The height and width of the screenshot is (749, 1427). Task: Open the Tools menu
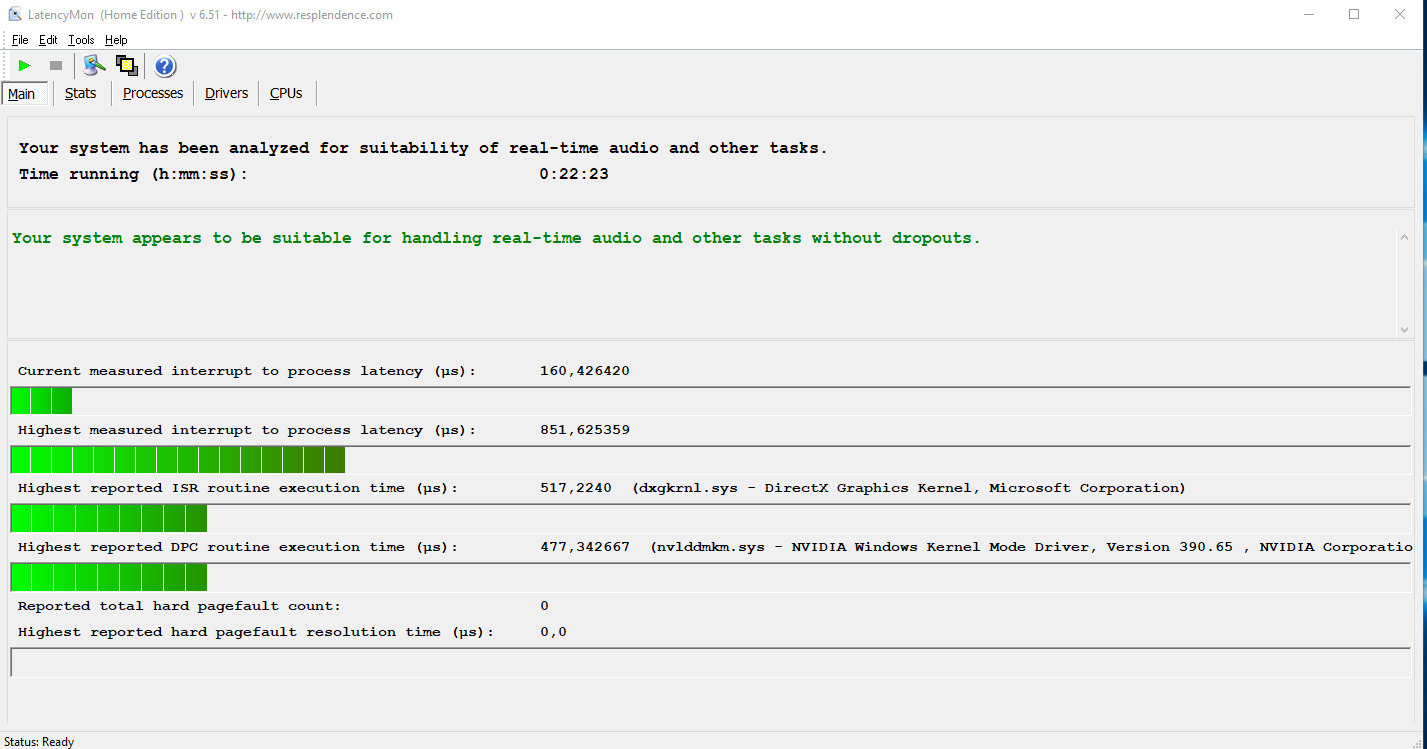(x=81, y=40)
